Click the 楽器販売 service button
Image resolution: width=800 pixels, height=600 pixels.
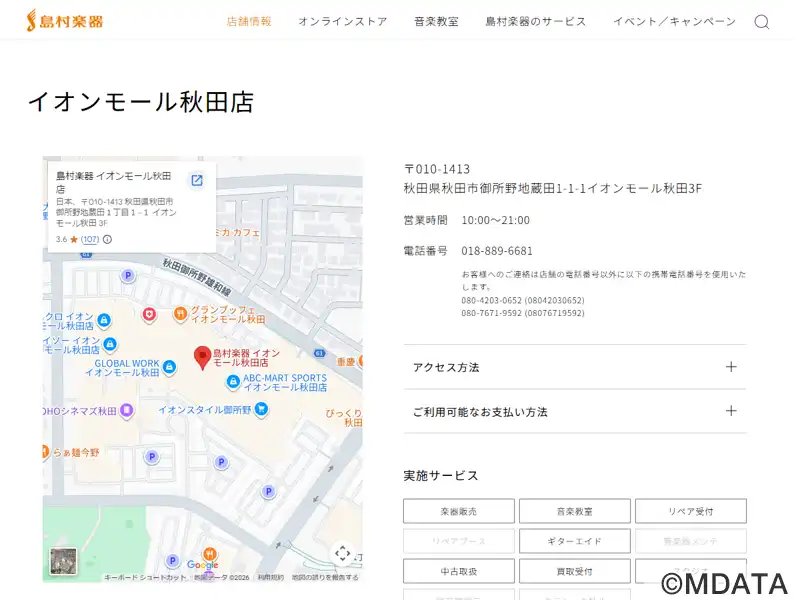coord(458,511)
